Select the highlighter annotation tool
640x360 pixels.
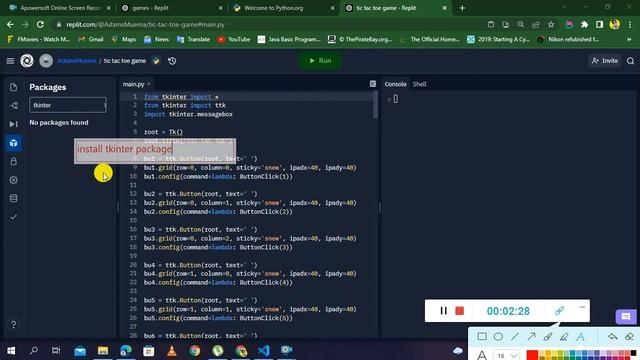[x=564, y=337]
